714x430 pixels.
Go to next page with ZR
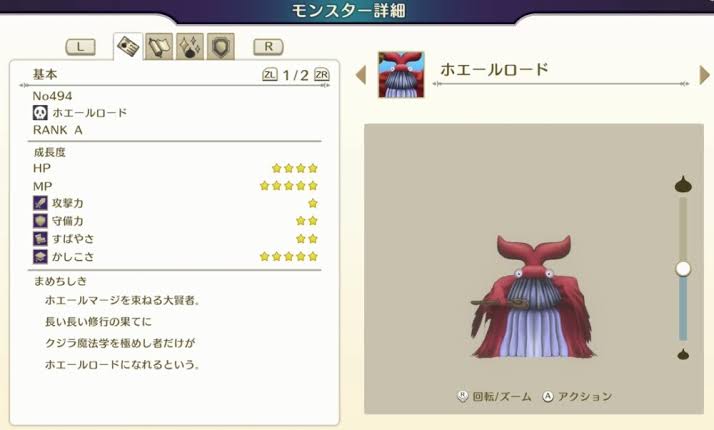[321, 74]
